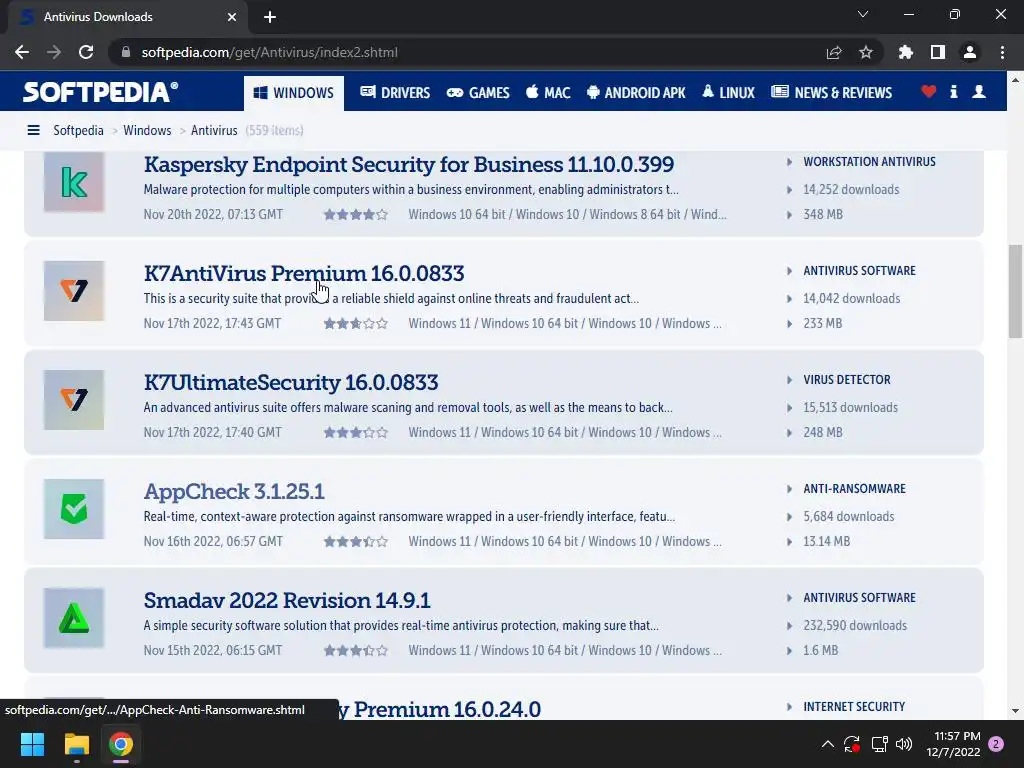Click the taskbar clock showing 11:57 PM
Screen dimensions: 1024x768
click(x=954, y=744)
